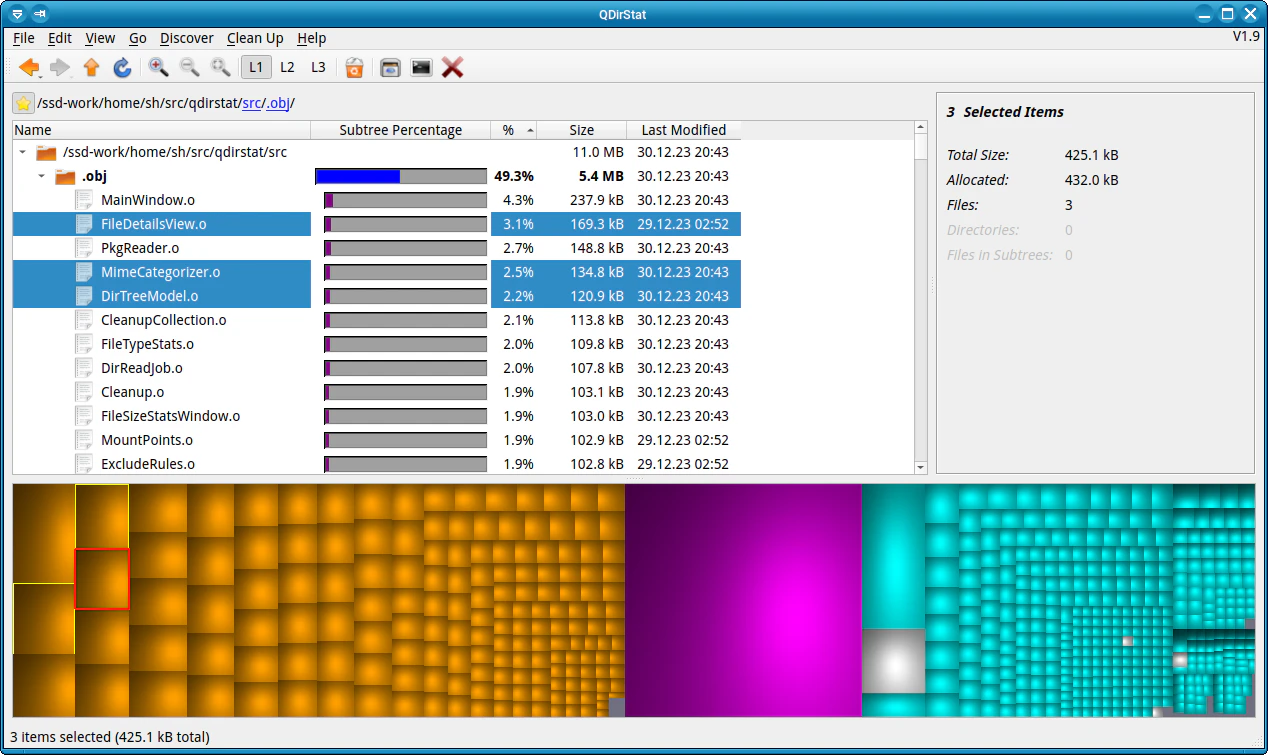Refresh all with the blue reload icon

pos(122,67)
